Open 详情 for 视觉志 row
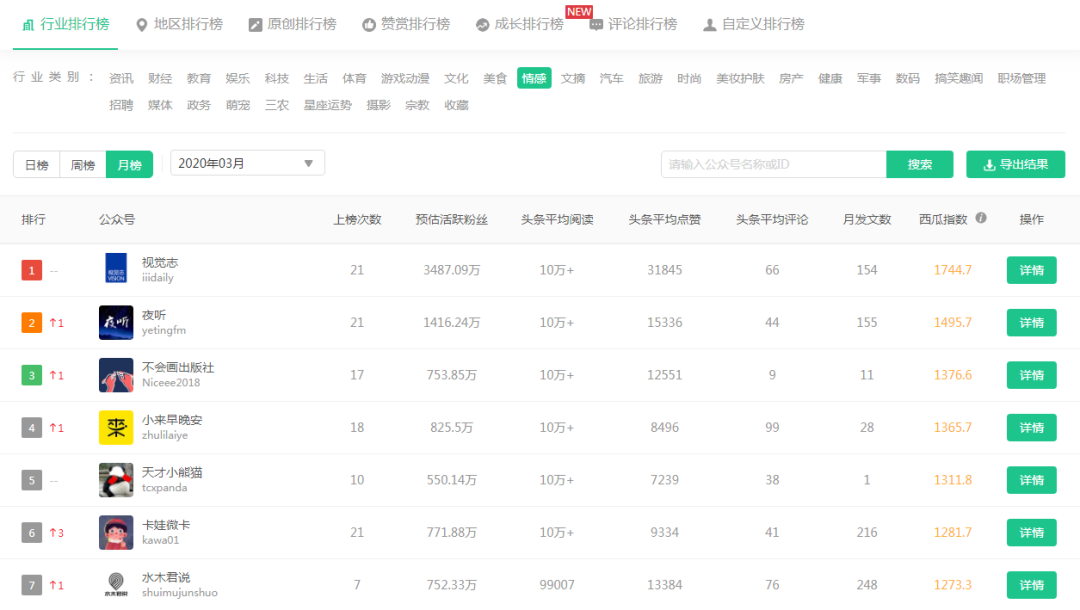Image resolution: width=1080 pixels, height=610 pixels. 1031,270
